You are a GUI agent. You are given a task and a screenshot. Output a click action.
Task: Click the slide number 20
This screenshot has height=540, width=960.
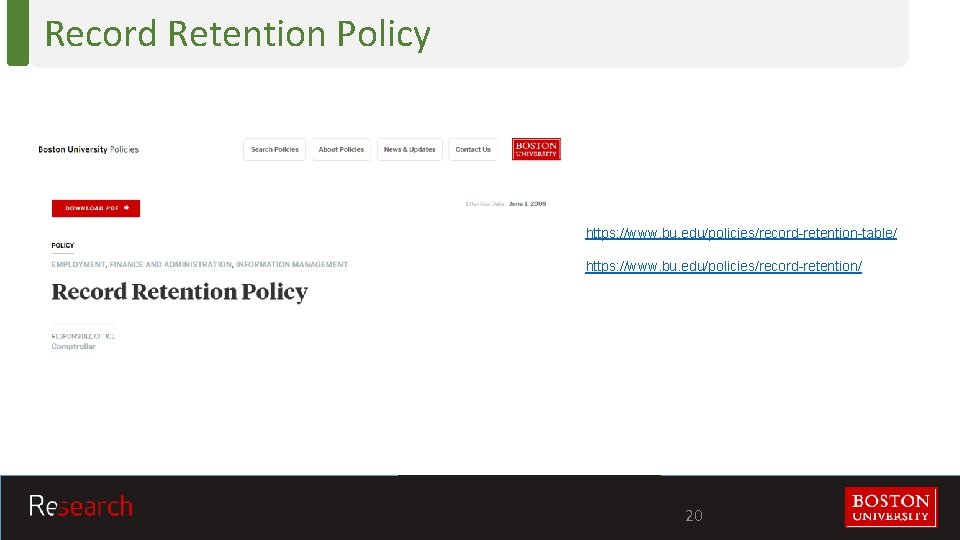point(694,516)
